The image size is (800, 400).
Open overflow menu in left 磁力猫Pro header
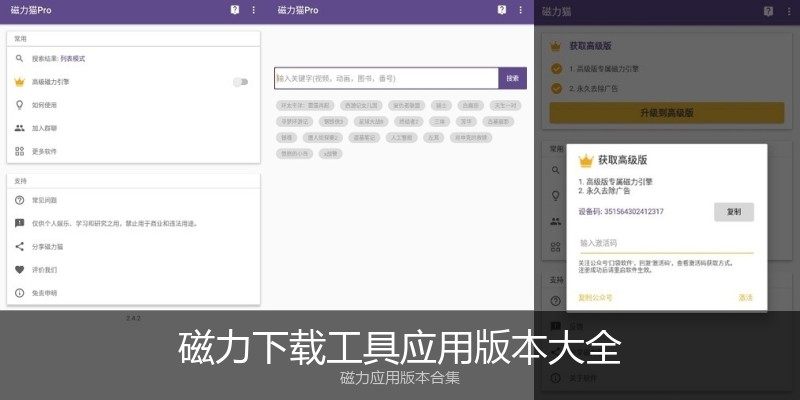click(254, 10)
